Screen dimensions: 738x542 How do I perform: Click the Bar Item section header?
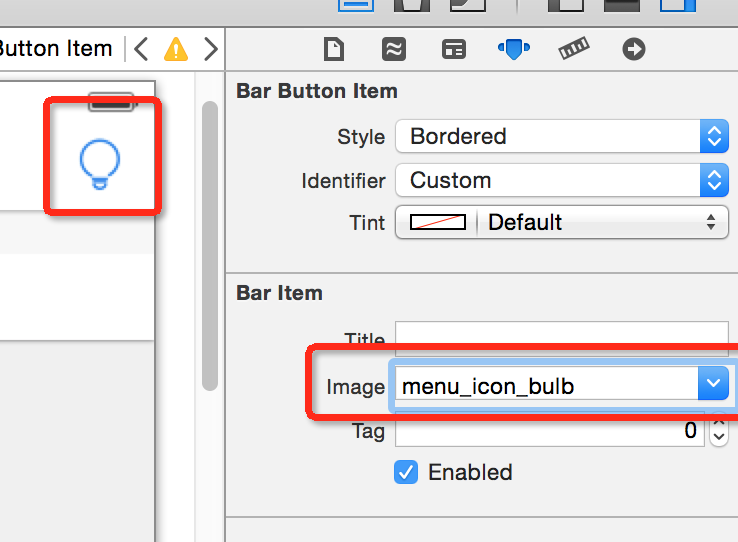point(280,293)
